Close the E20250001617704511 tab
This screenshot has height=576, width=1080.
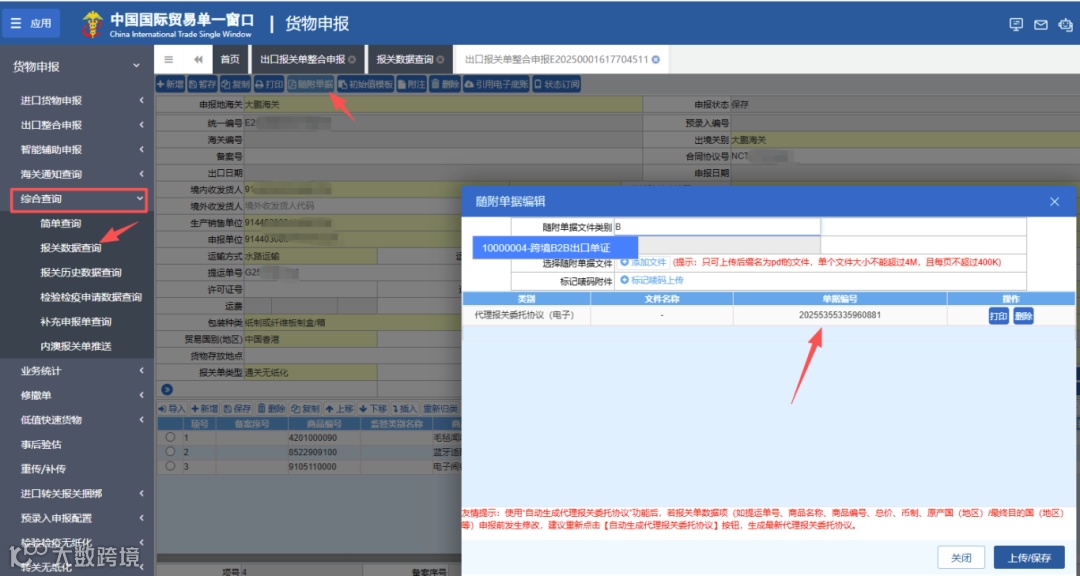[656, 60]
